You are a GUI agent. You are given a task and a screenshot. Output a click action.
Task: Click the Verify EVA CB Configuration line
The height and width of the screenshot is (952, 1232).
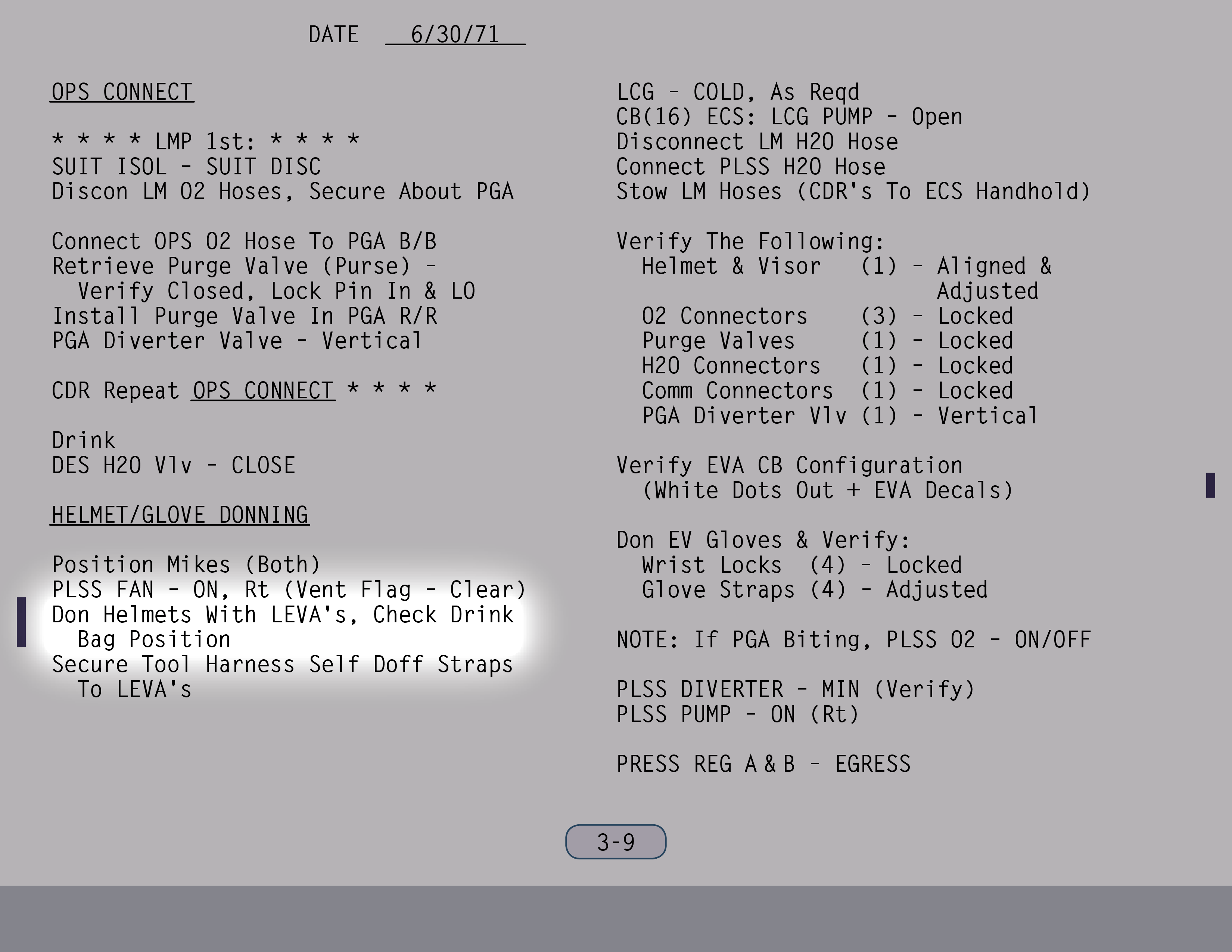click(789, 466)
